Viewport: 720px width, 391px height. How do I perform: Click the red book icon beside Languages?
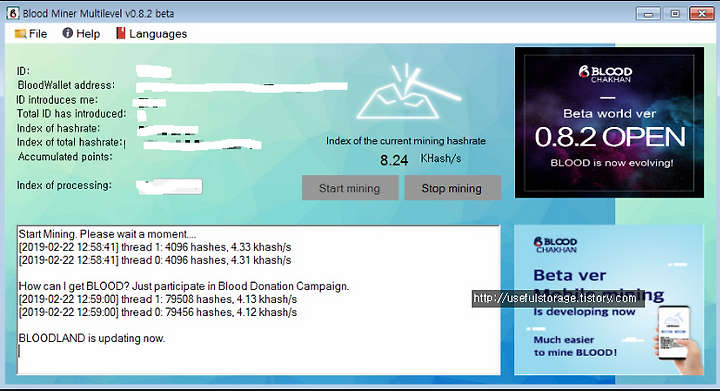(120, 33)
